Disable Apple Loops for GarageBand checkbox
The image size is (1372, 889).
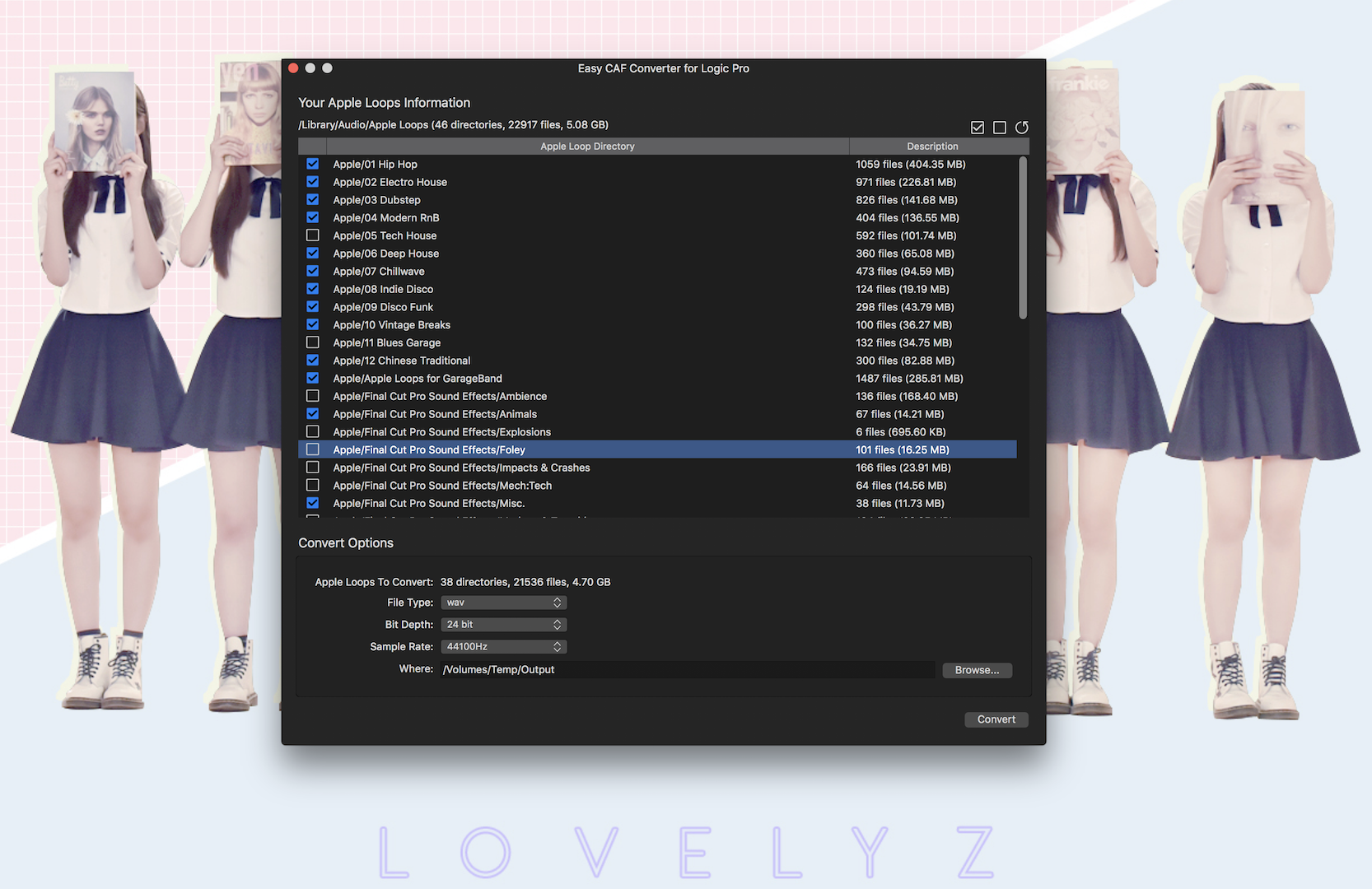313,378
